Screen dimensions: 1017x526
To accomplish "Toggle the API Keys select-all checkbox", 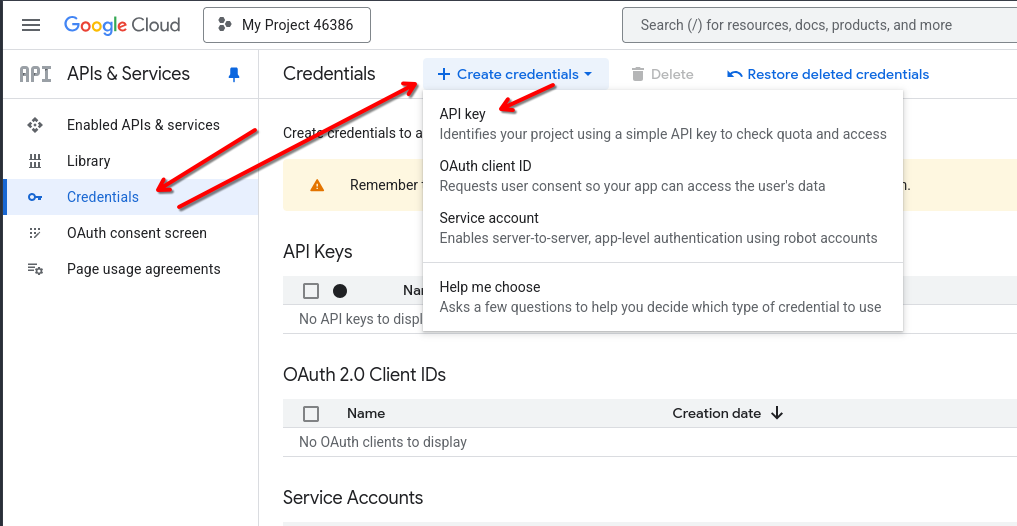I will click(311, 291).
